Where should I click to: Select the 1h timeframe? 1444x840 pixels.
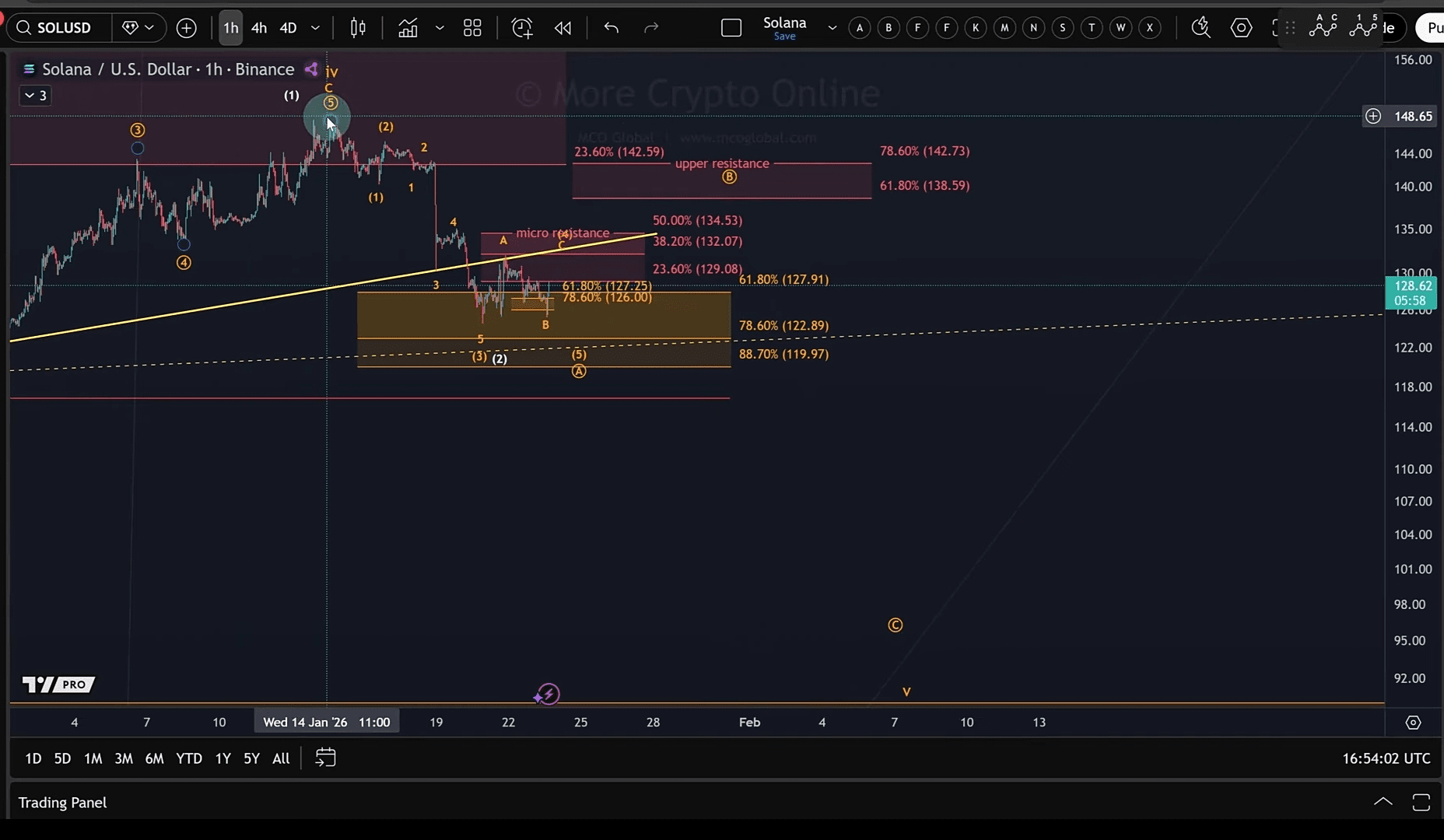pyautogui.click(x=231, y=28)
